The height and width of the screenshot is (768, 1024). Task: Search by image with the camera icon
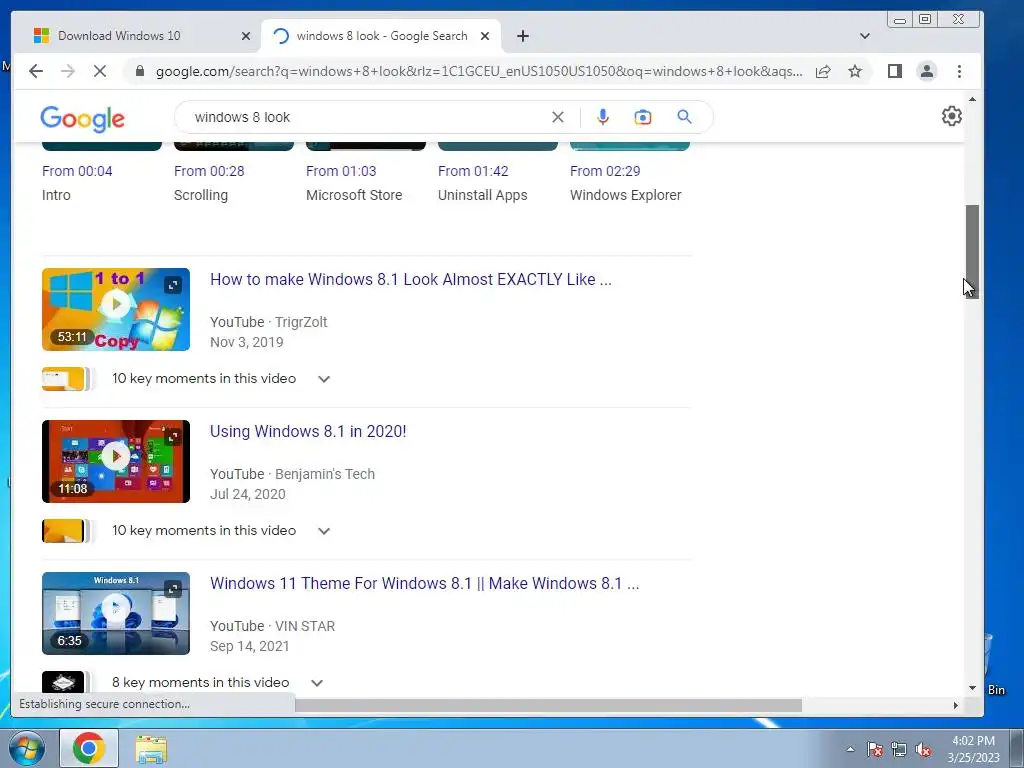pos(643,117)
